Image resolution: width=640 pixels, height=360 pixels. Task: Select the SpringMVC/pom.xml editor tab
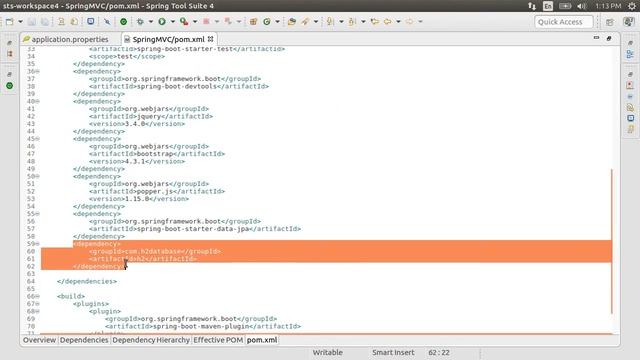click(x=168, y=39)
